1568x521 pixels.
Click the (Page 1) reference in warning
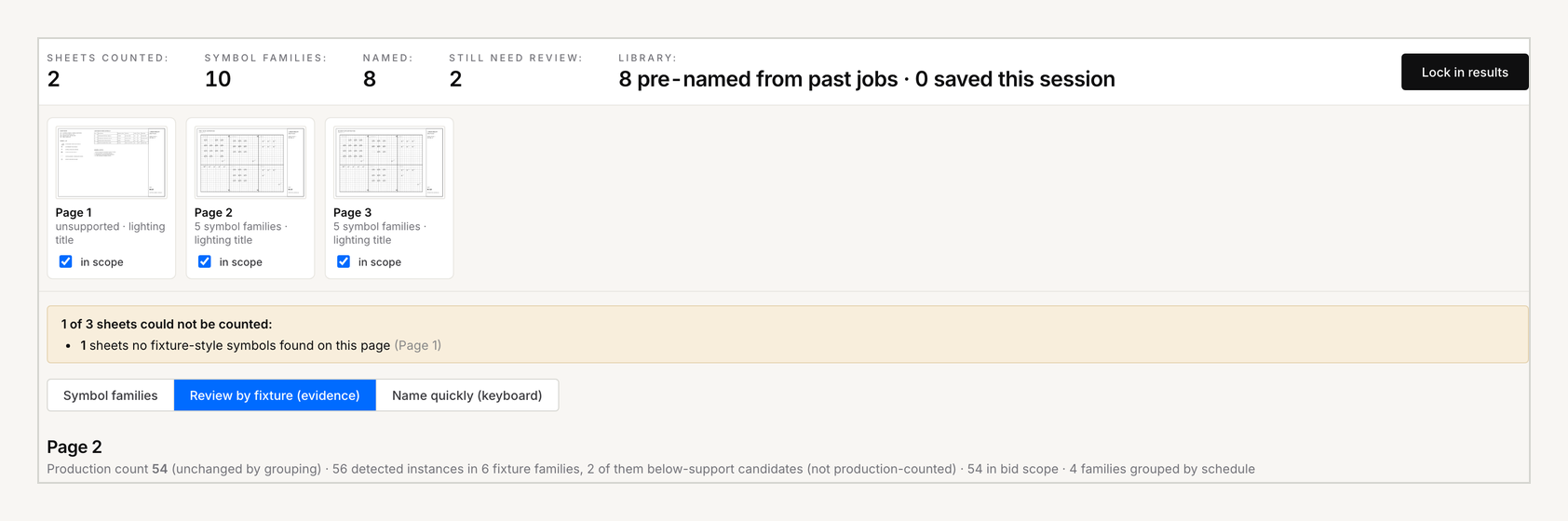click(418, 345)
